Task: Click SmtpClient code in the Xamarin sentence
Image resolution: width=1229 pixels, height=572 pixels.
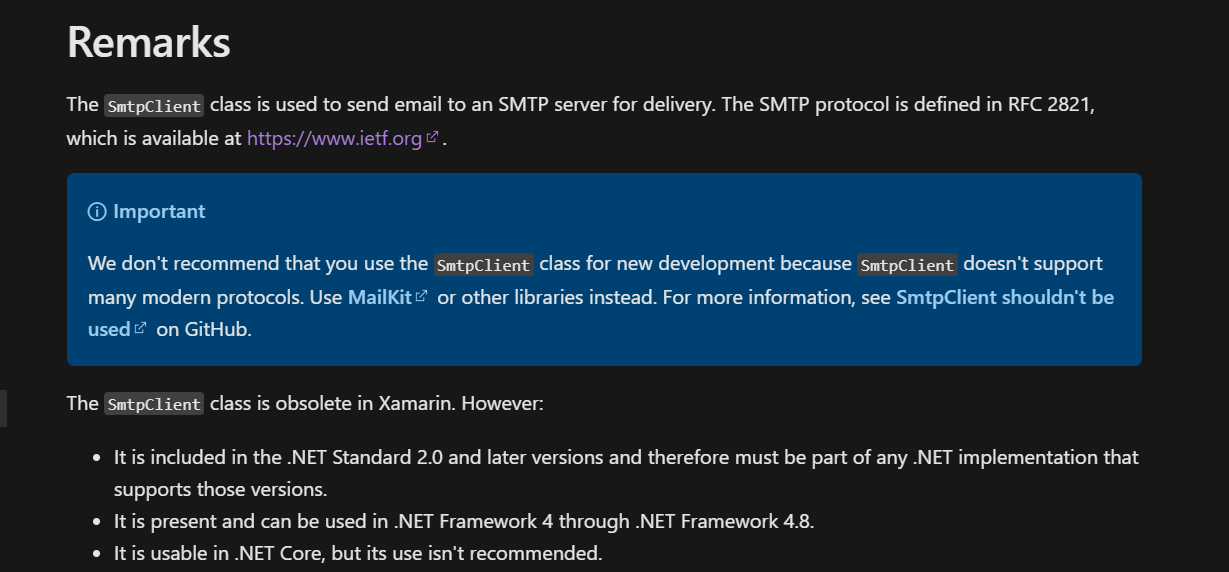Action: click(154, 405)
